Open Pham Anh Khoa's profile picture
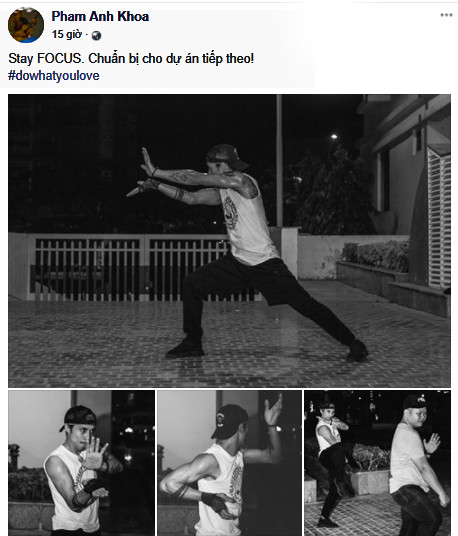 click(x=26, y=25)
